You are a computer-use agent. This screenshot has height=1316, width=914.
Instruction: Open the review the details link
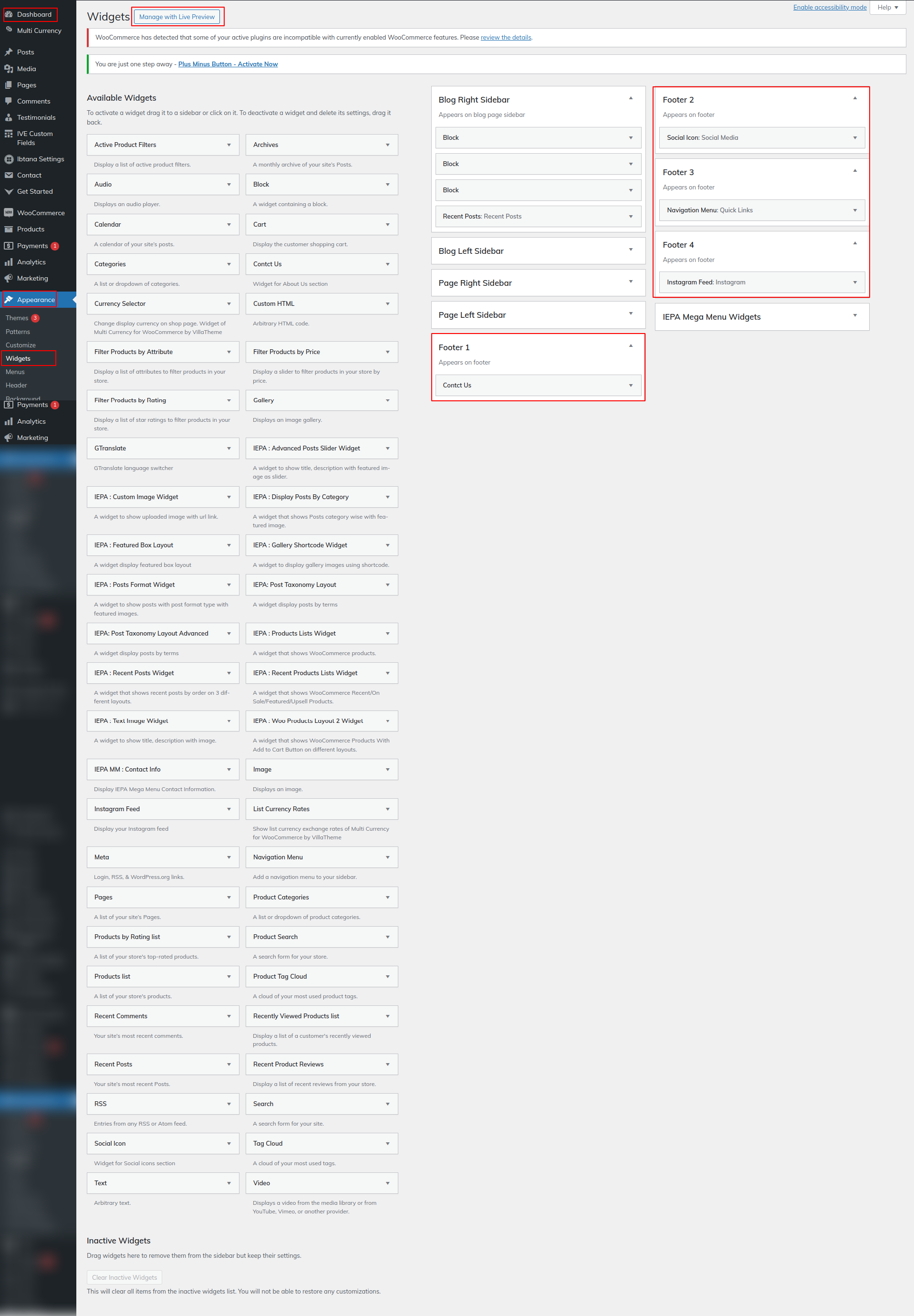click(x=506, y=38)
